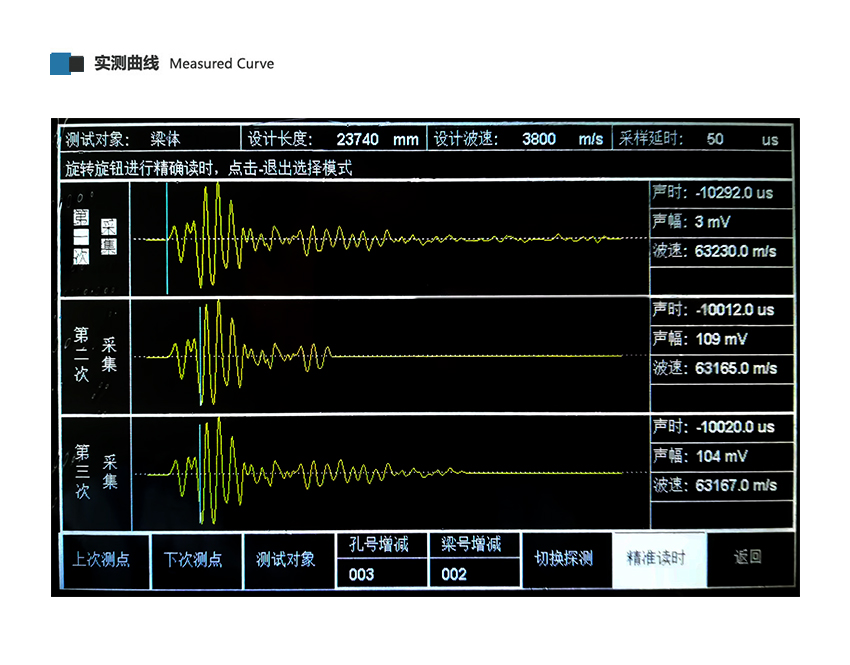Select the 梁体 test object in top row
Image resolution: width=850 pixels, height=665 pixels.
165,140
